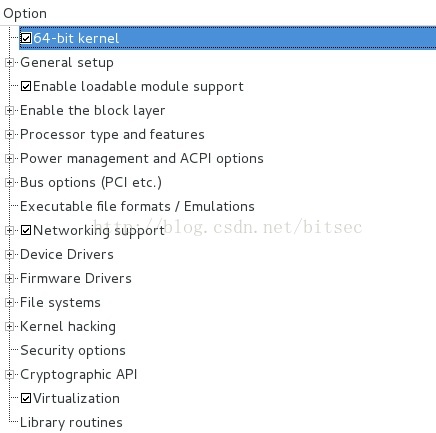Select the Device Drivers label
Image resolution: width=436 pixels, height=433 pixels.
coord(67,254)
